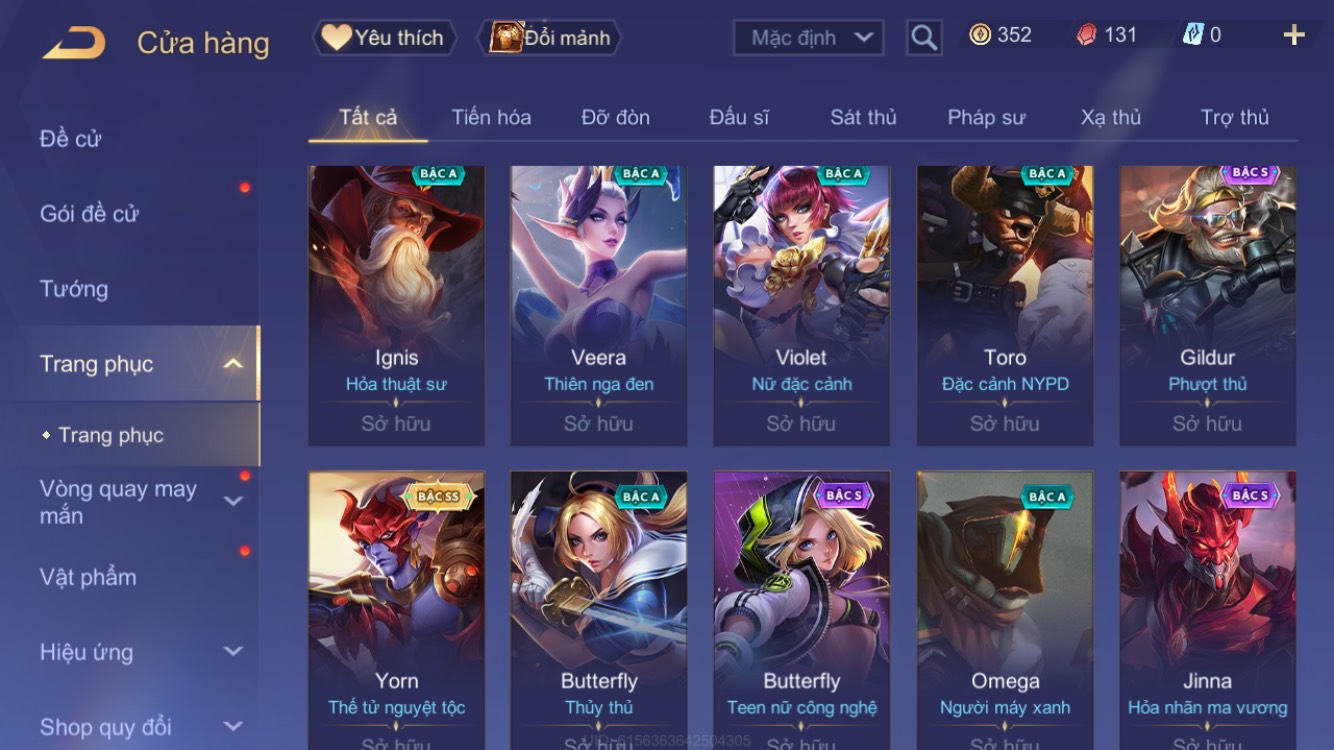Image resolution: width=1334 pixels, height=750 pixels.
Task: Switch to the Sát thủ tab
Action: (x=863, y=117)
